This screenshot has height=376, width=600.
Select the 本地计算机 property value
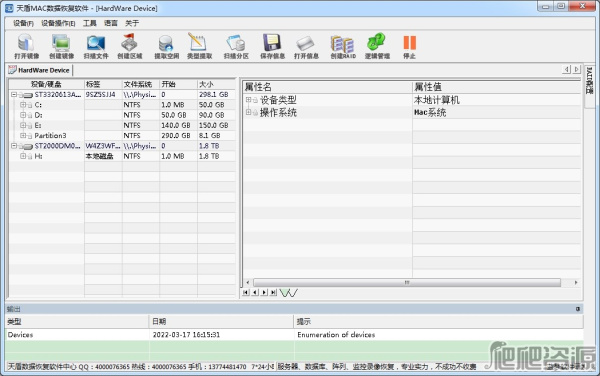[437, 100]
